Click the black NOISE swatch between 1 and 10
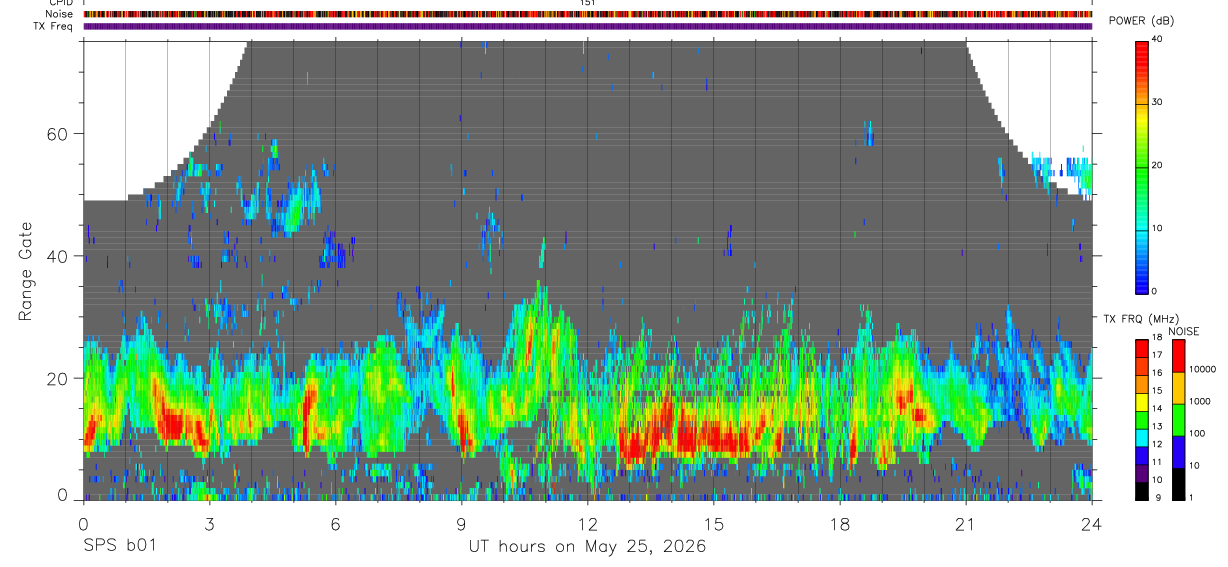The image size is (1228, 567). [x=1177, y=483]
